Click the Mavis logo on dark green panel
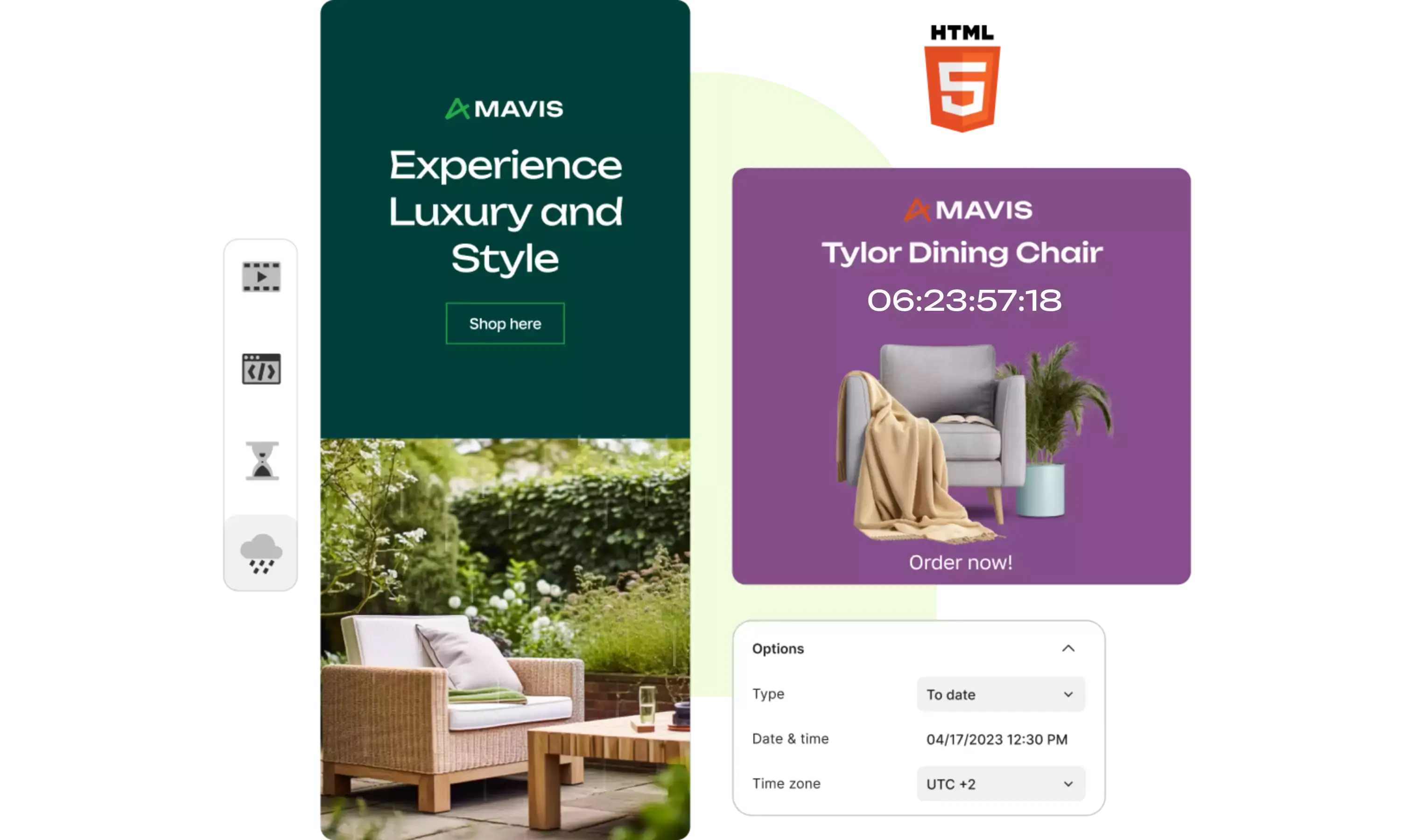This screenshot has height=840, width=1404. click(504, 108)
